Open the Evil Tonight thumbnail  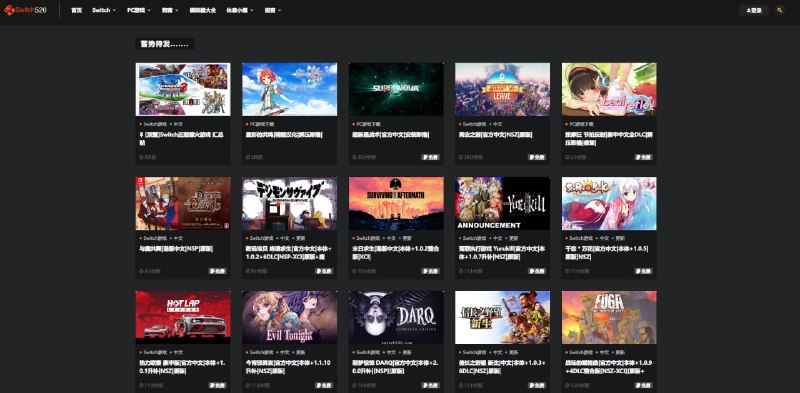(289, 317)
